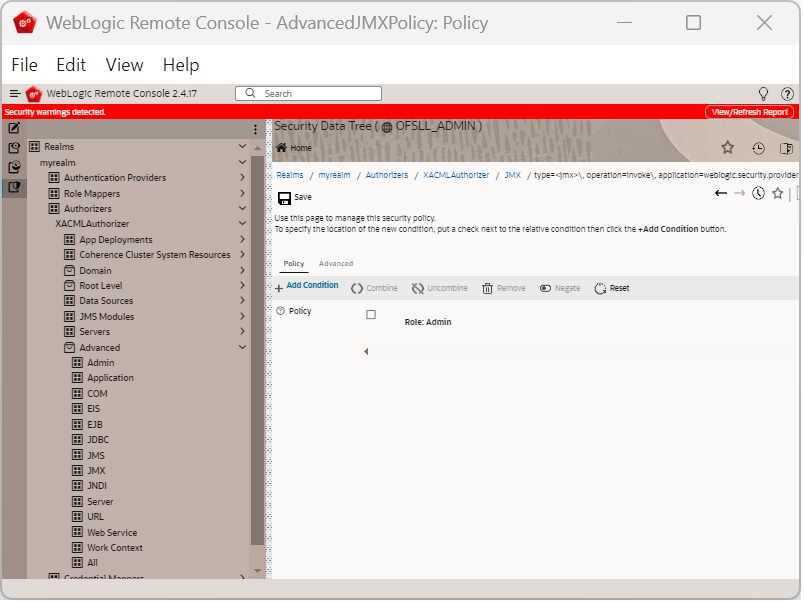Click the Reset circular arrow icon

(x=602, y=289)
